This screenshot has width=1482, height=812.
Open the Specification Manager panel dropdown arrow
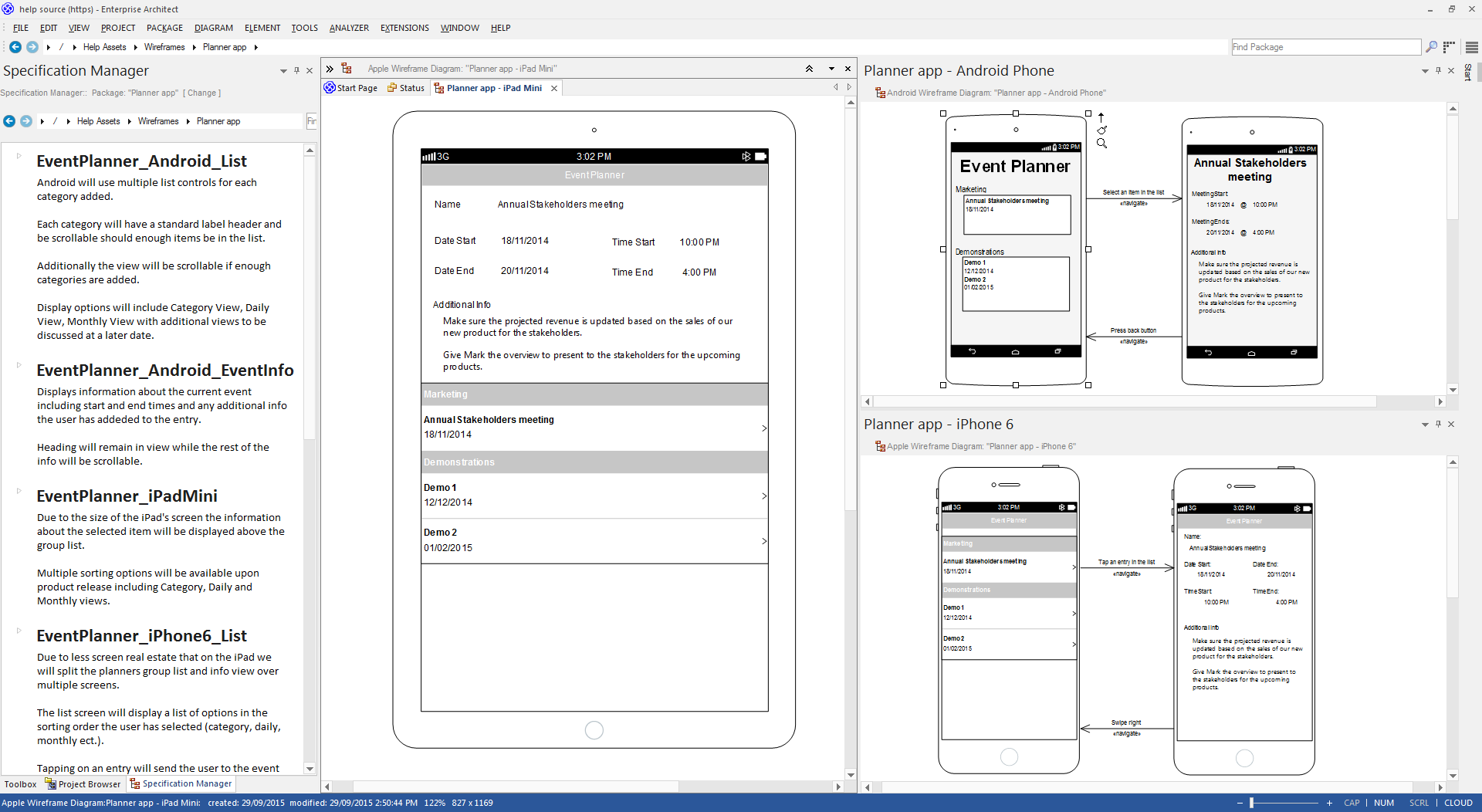coord(283,70)
